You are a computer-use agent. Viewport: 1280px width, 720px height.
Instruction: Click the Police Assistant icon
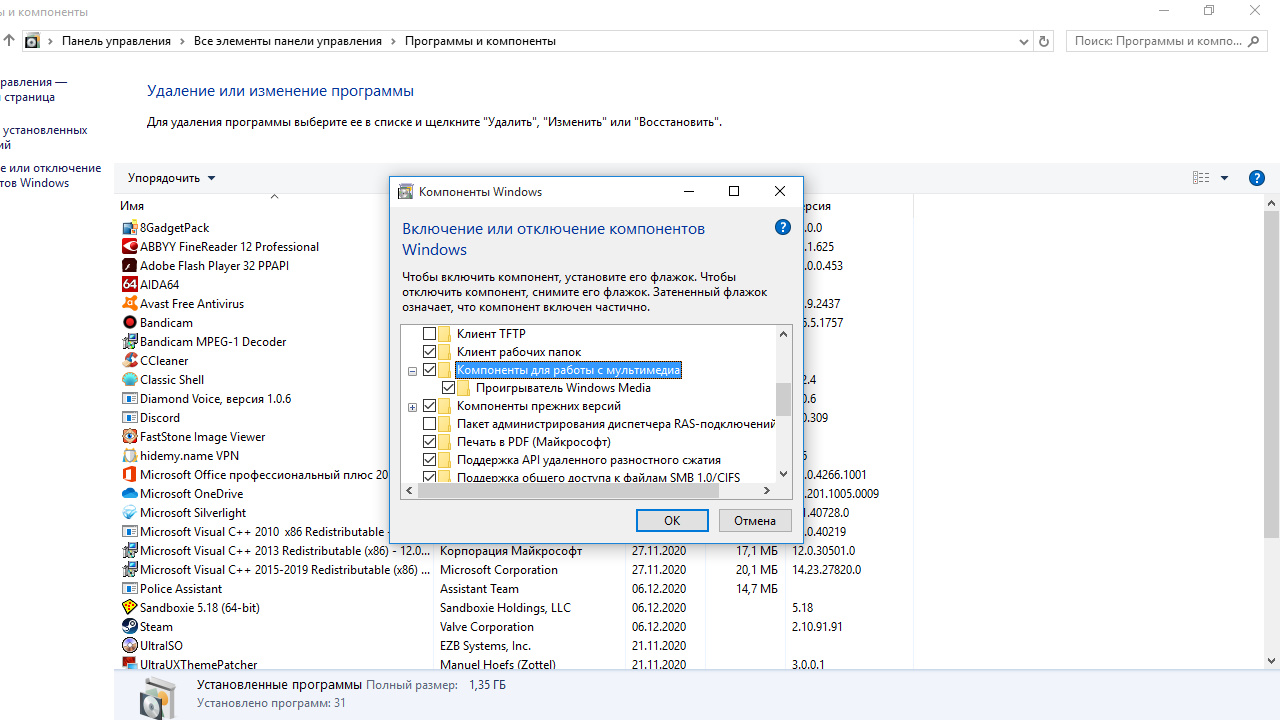(129, 588)
